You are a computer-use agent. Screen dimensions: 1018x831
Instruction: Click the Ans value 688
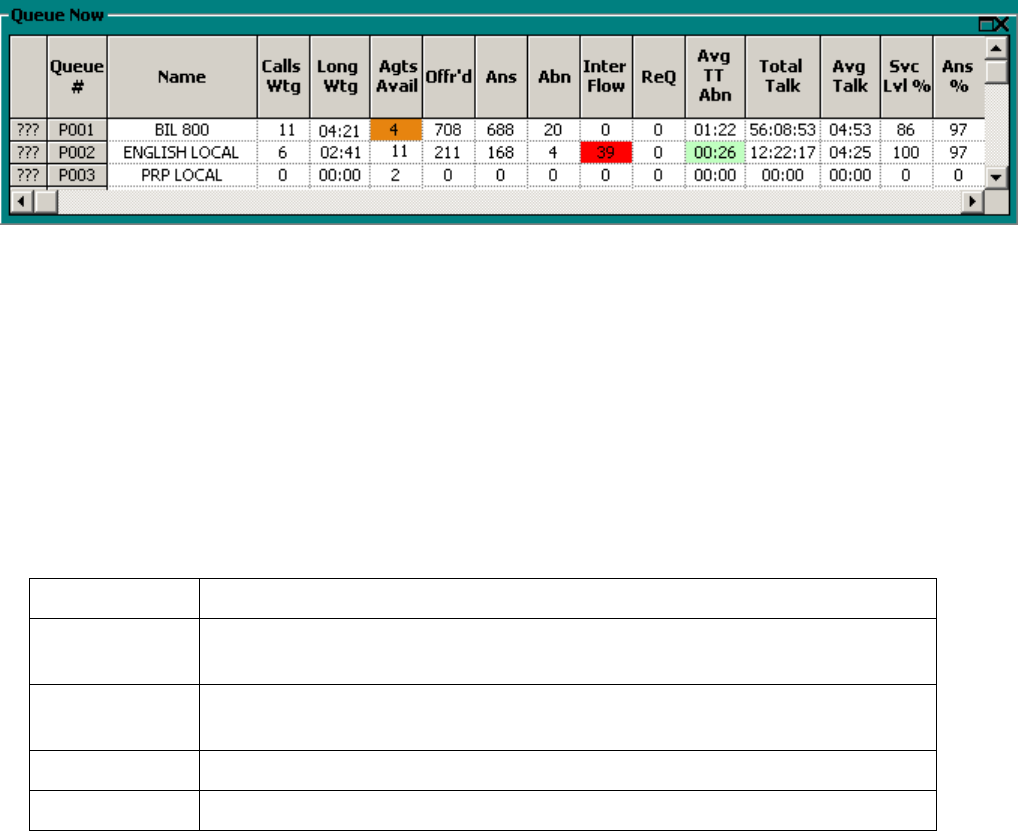[501, 130]
